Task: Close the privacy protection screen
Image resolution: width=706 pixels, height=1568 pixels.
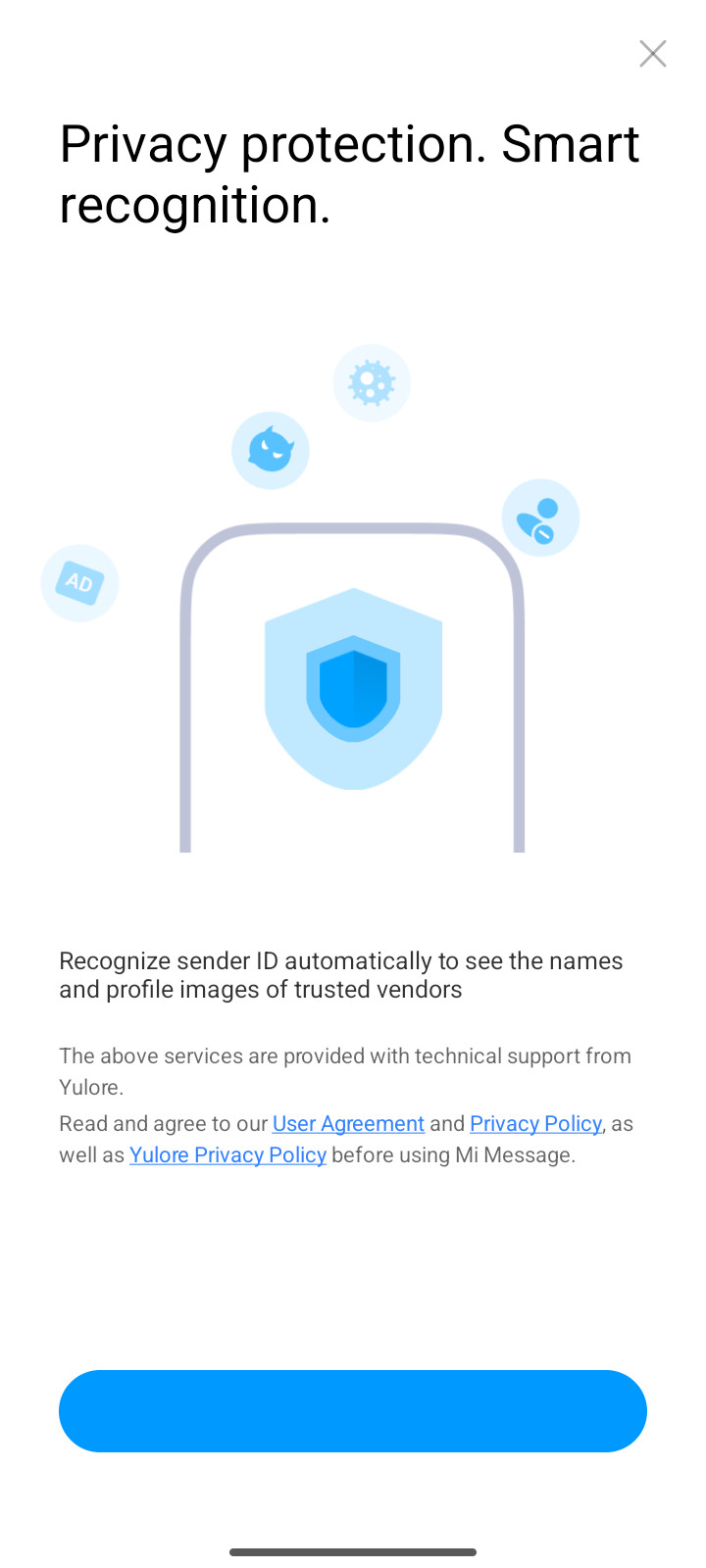Action: point(652,54)
